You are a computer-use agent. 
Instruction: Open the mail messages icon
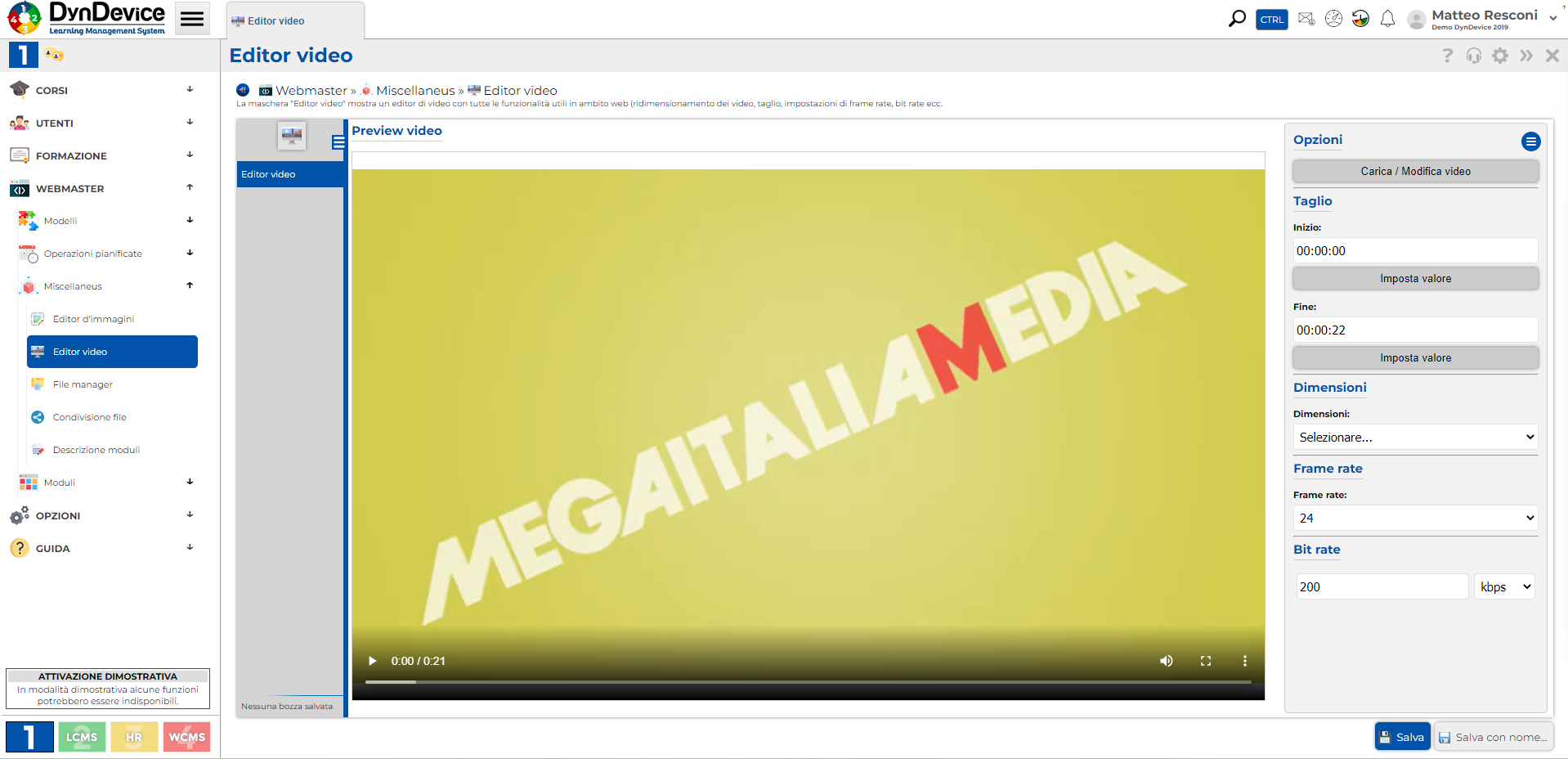click(x=1306, y=19)
